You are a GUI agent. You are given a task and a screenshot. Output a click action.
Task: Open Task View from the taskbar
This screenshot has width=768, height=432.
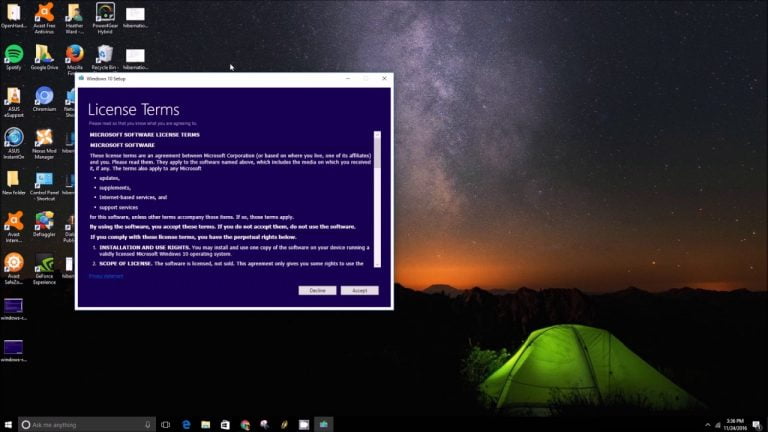coord(165,424)
